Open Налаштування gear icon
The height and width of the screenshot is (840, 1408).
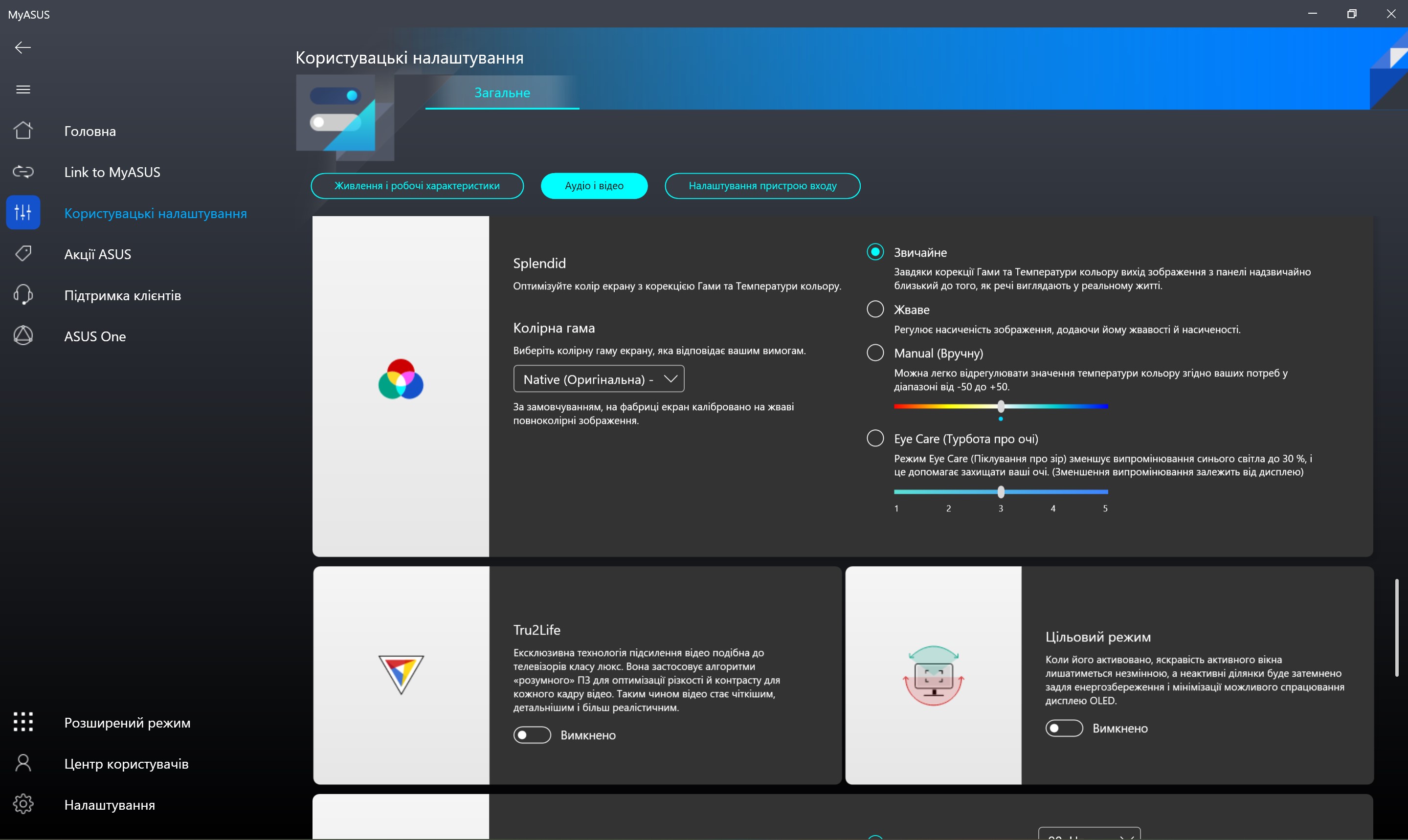pyautogui.click(x=22, y=804)
